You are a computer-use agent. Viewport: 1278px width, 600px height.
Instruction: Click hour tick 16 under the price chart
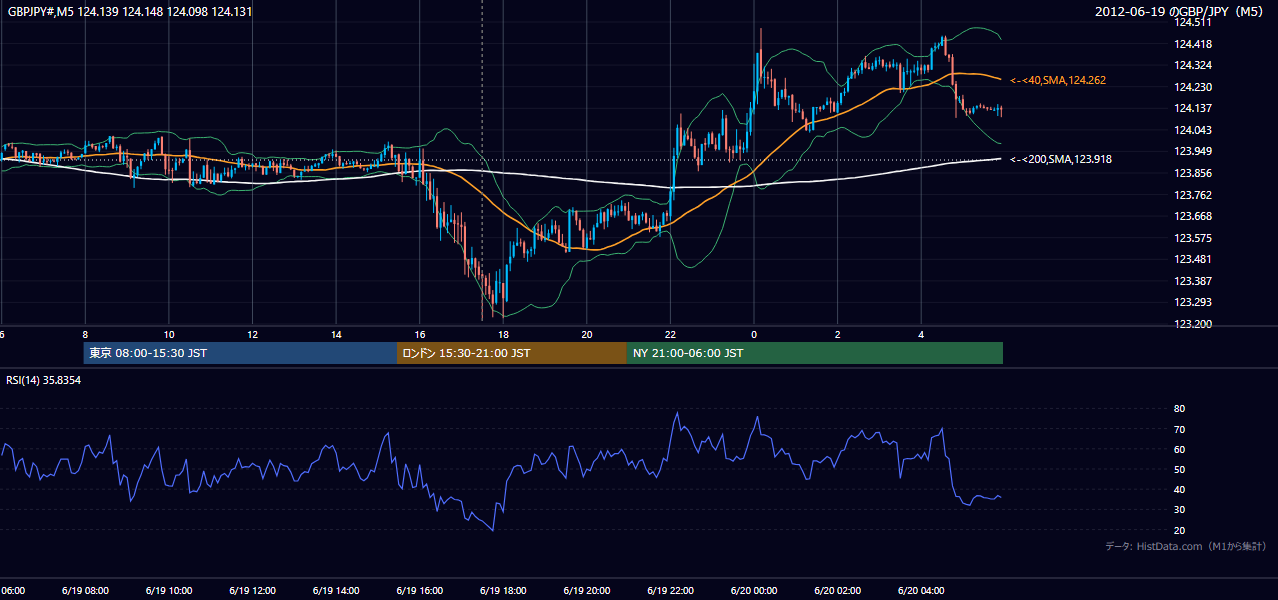click(420, 335)
